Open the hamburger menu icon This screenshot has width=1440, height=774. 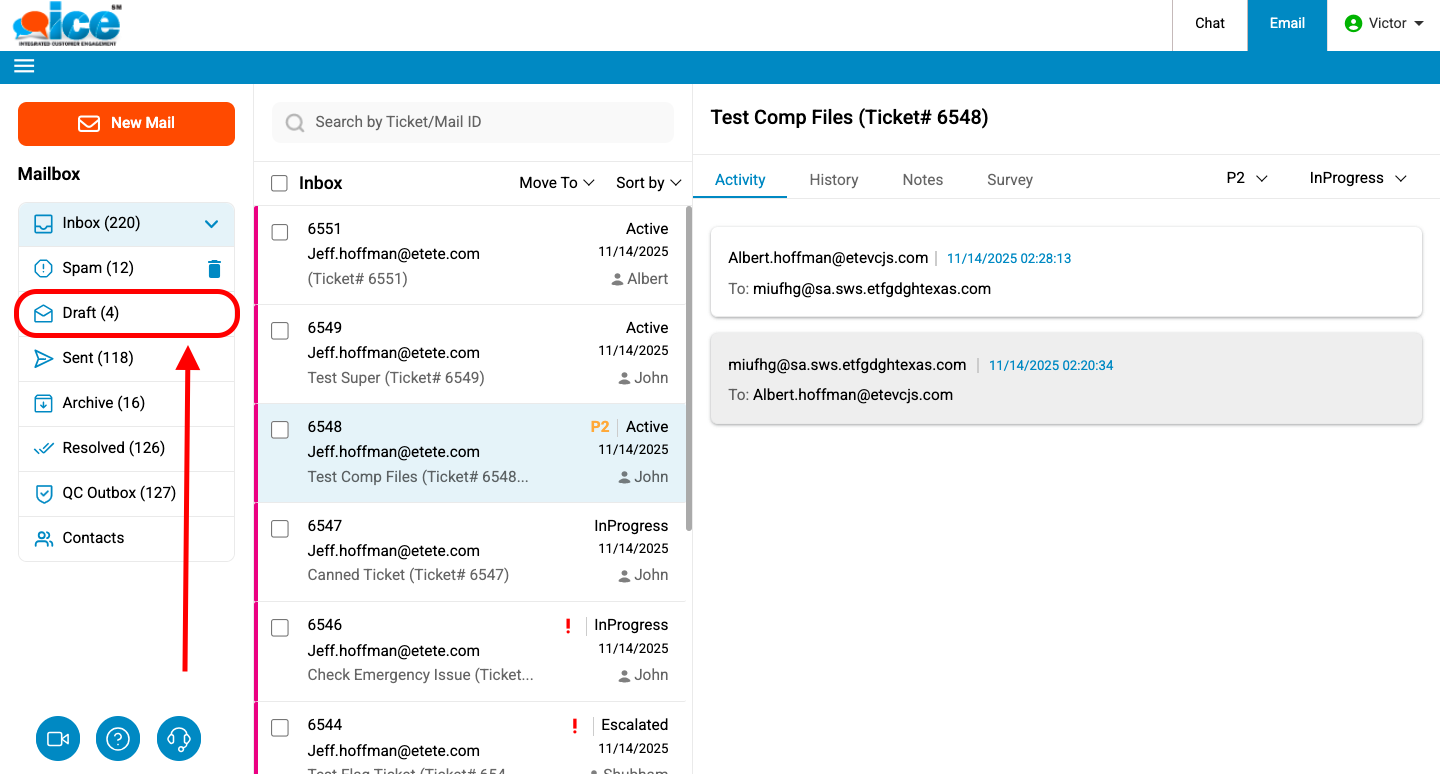[x=24, y=66]
